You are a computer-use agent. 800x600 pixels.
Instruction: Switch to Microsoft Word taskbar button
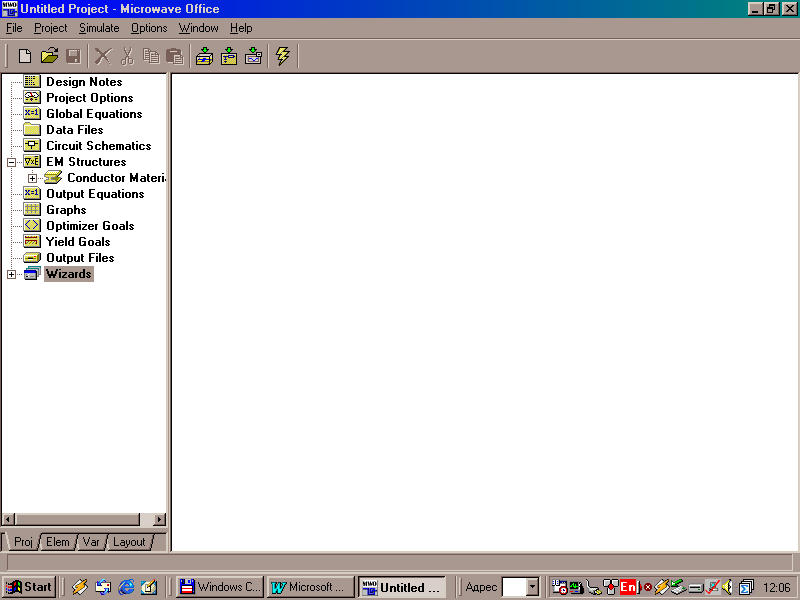coord(310,587)
